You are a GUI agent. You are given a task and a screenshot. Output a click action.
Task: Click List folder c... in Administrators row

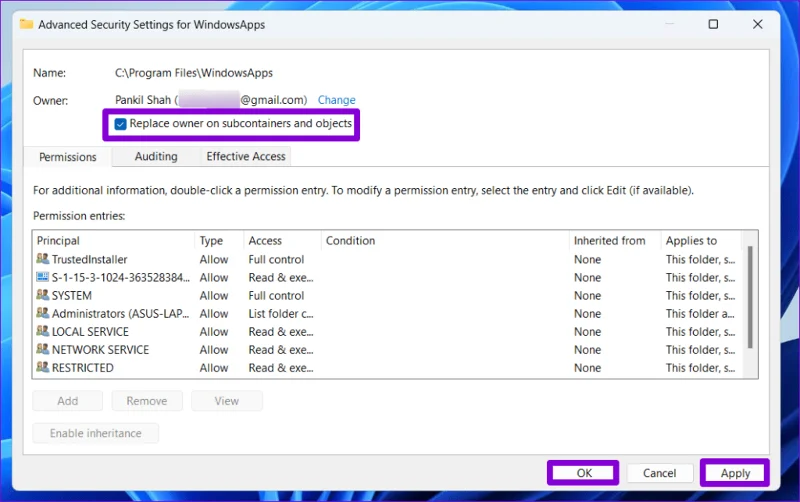(281, 314)
